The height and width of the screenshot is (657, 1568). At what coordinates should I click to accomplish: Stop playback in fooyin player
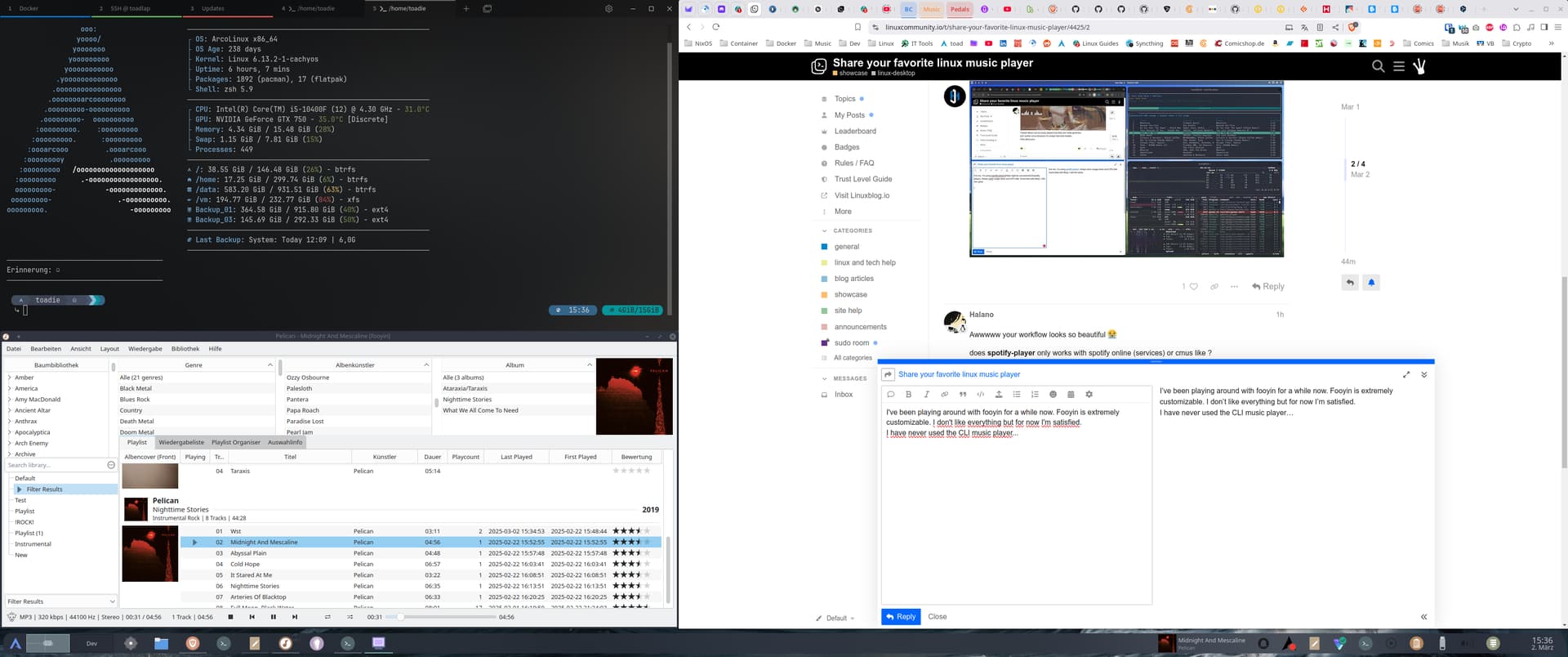[230, 617]
